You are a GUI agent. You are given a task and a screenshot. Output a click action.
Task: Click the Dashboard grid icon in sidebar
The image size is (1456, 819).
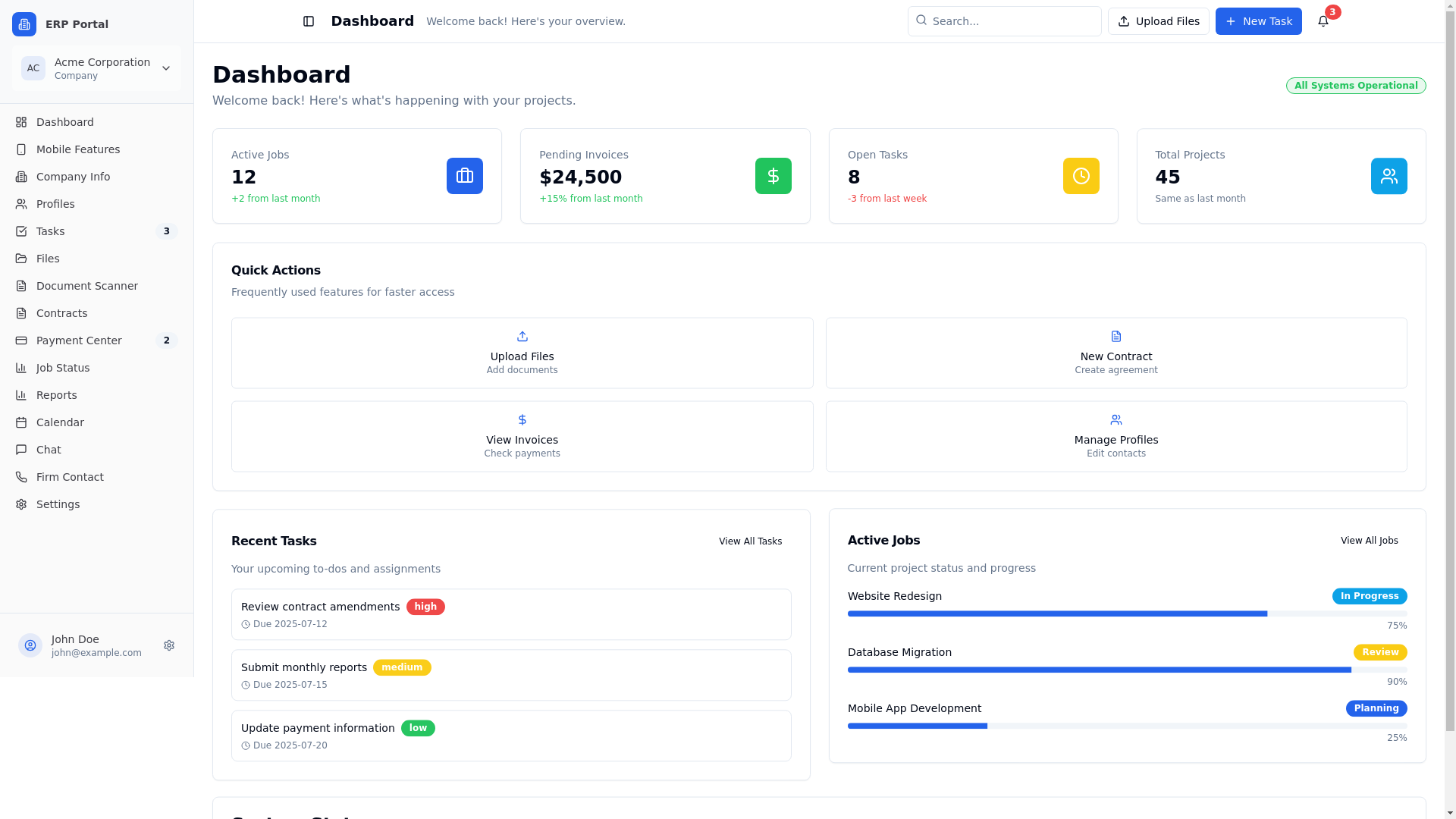click(21, 122)
